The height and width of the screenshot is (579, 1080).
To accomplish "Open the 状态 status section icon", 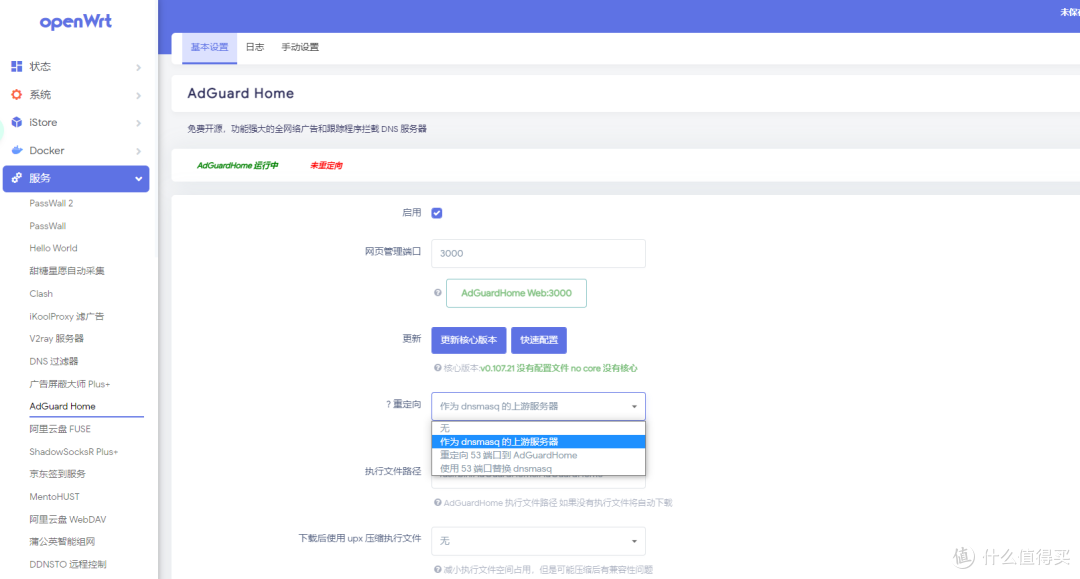I will click(x=17, y=66).
